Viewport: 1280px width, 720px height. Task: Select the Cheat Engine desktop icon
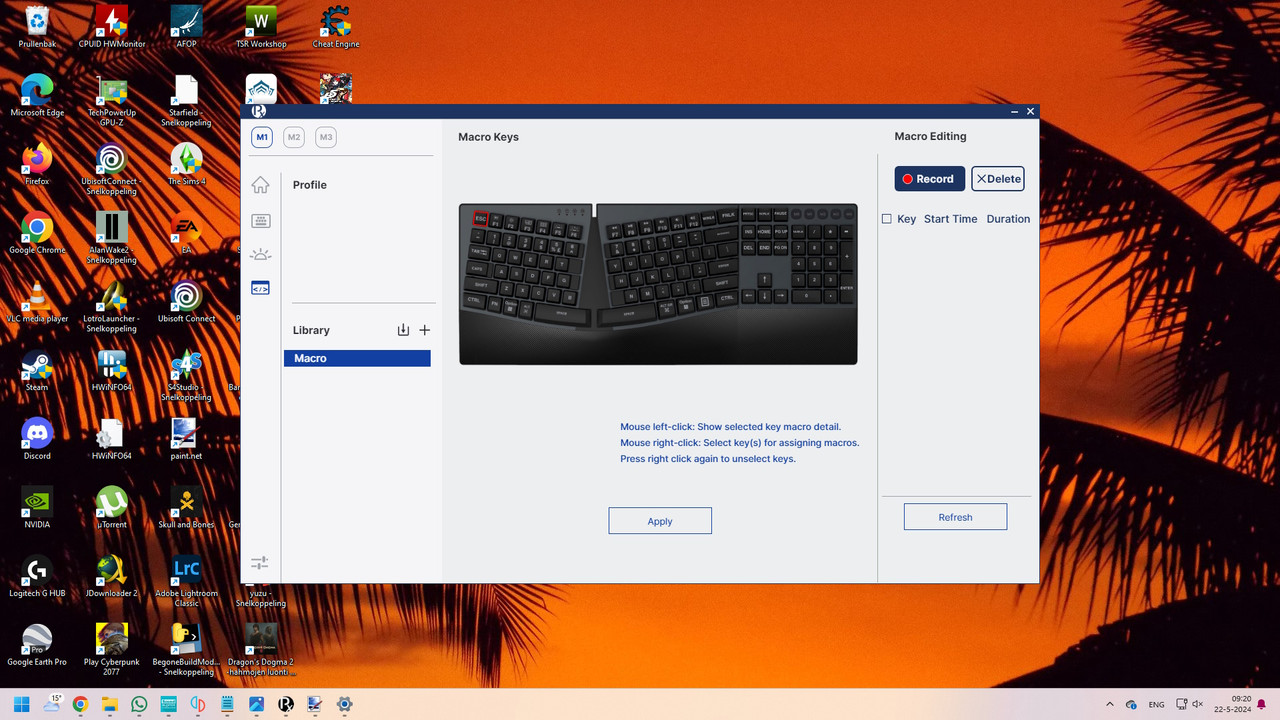[335, 27]
